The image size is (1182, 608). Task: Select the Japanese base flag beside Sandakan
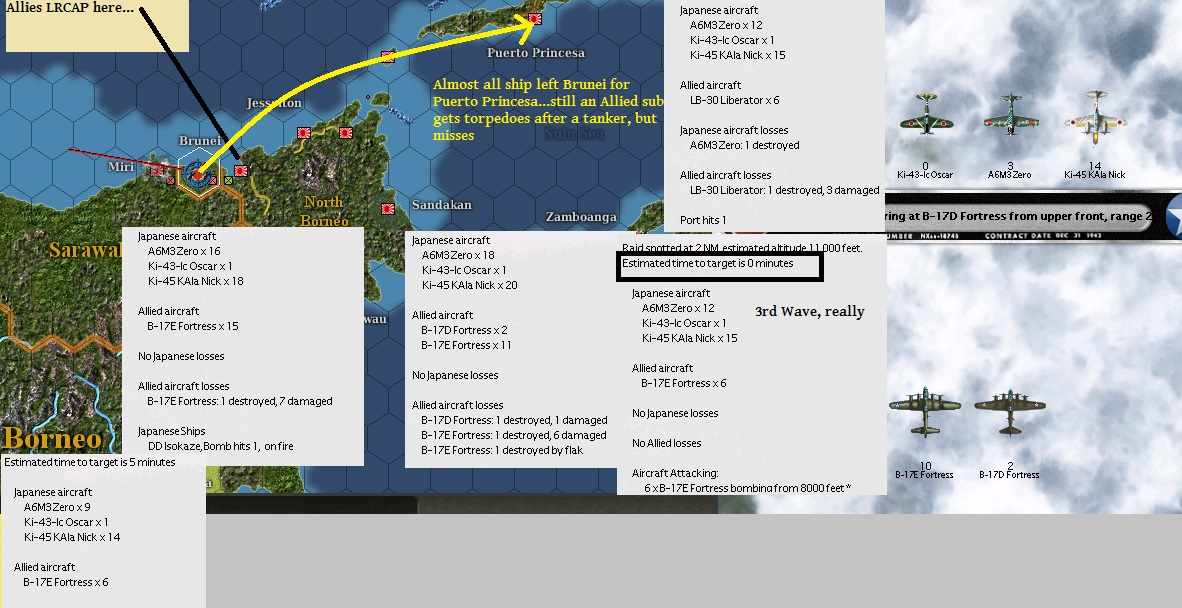click(x=388, y=209)
